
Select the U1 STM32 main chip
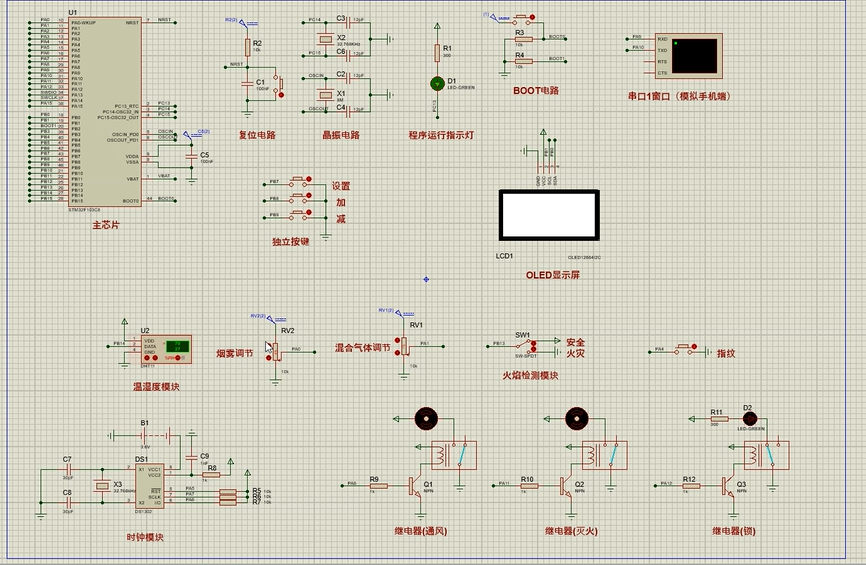click(105, 112)
